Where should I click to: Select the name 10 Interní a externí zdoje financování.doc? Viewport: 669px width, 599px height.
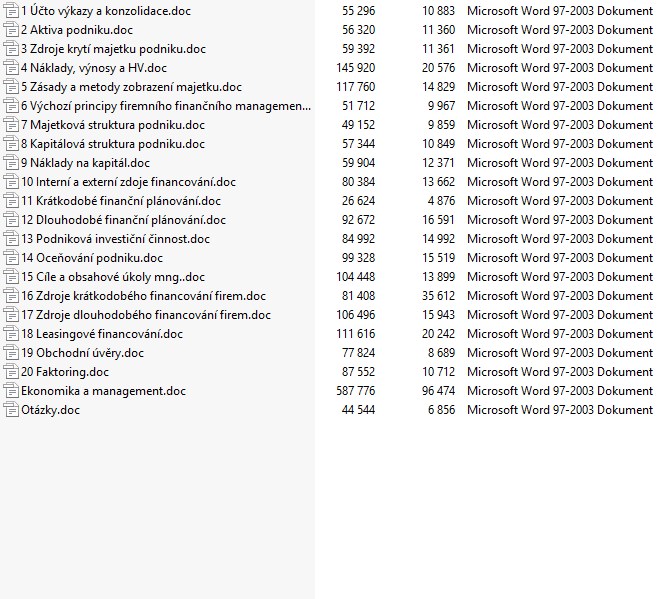click(x=128, y=182)
